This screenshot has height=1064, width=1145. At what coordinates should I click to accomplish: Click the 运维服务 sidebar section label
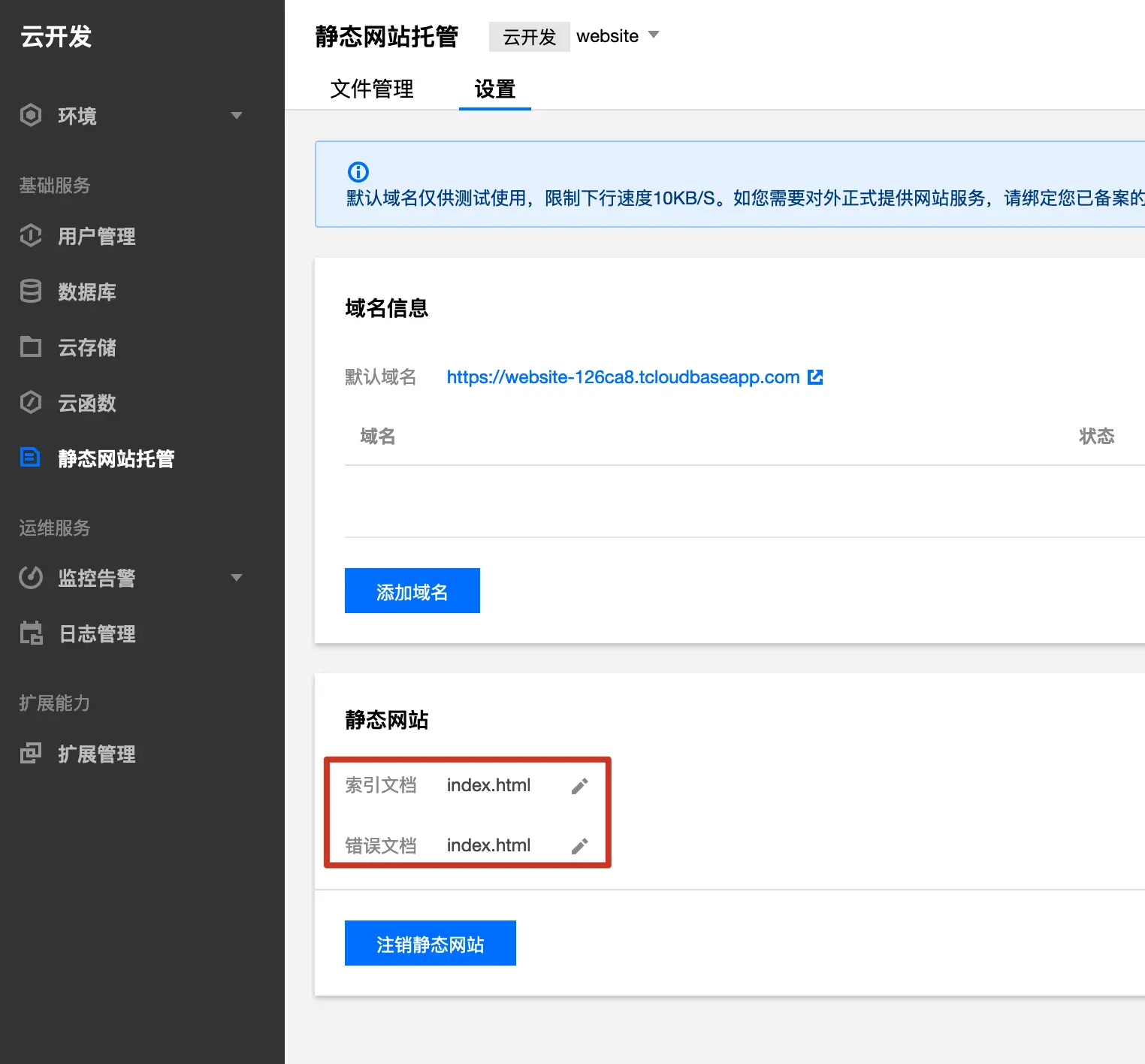[55, 527]
